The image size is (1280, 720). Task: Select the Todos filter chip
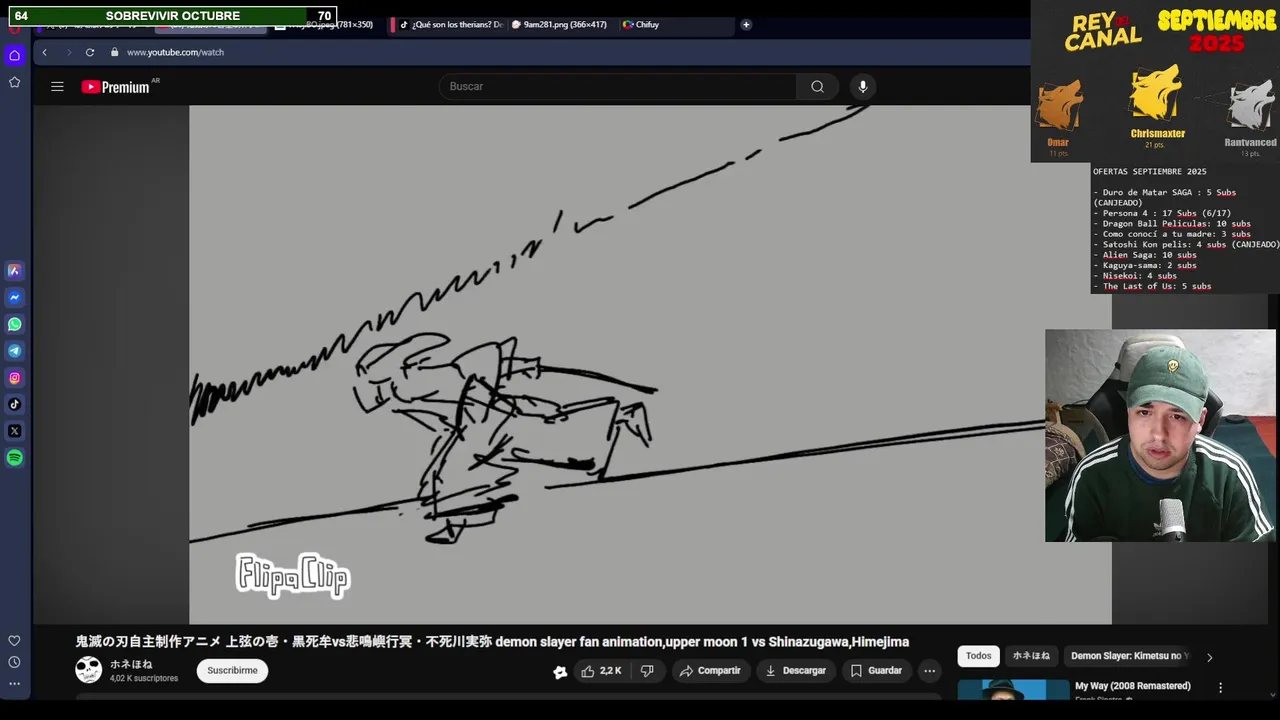coord(979,656)
